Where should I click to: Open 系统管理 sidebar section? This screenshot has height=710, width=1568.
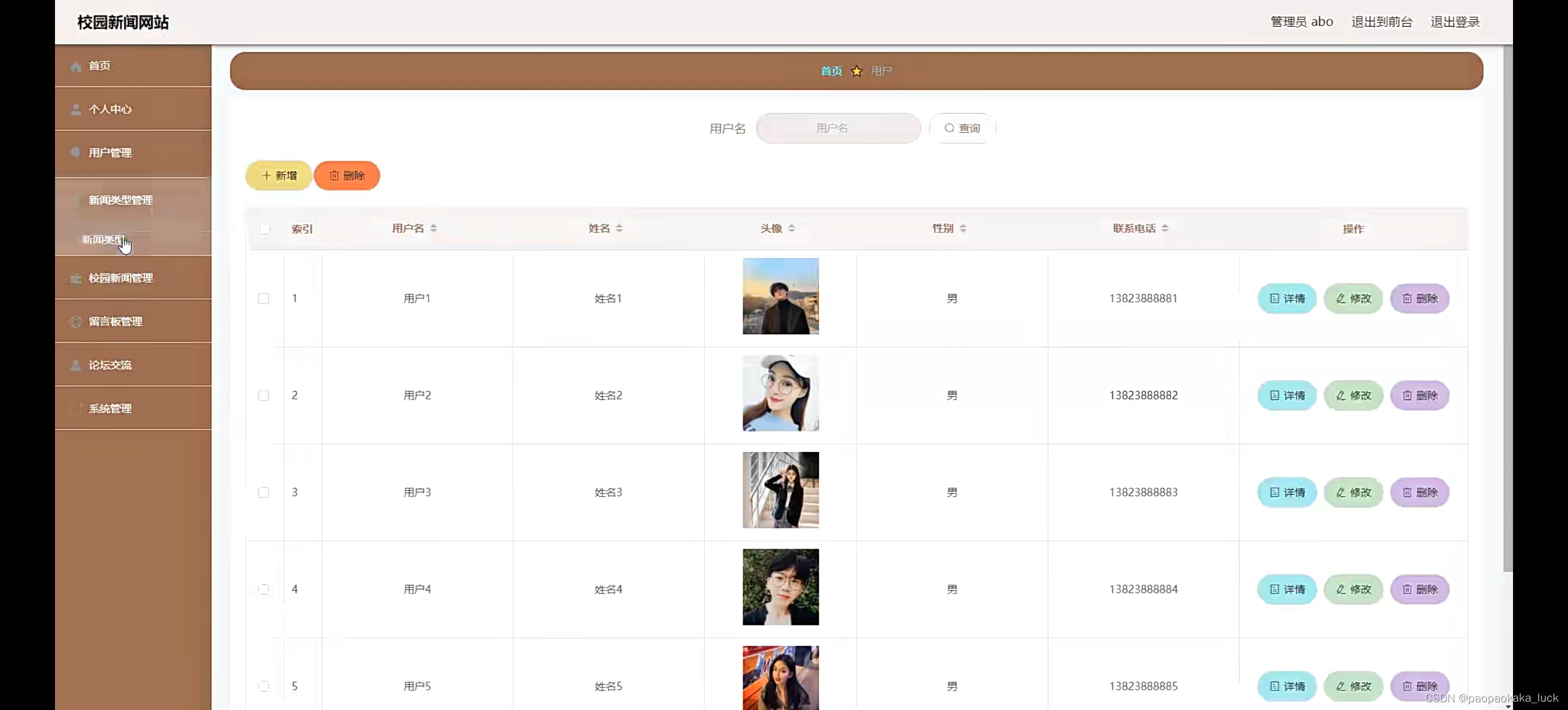point(111,408)
